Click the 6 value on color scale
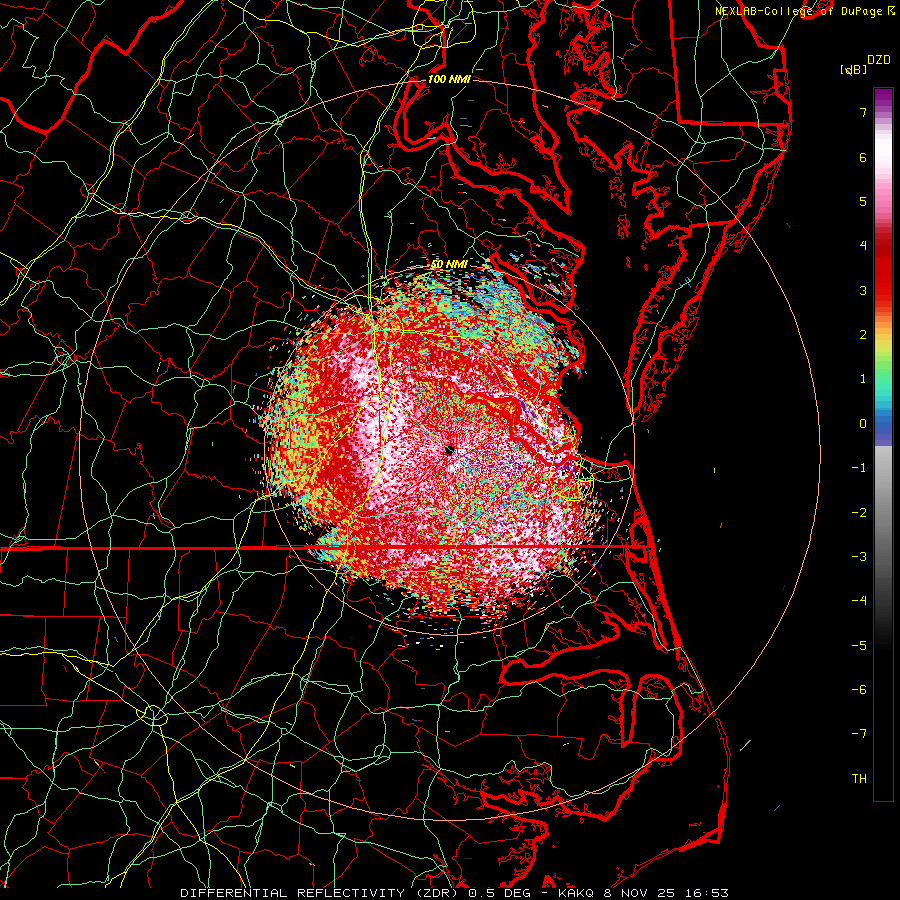This screenshot has width=900, height=900. coord(863,157)
